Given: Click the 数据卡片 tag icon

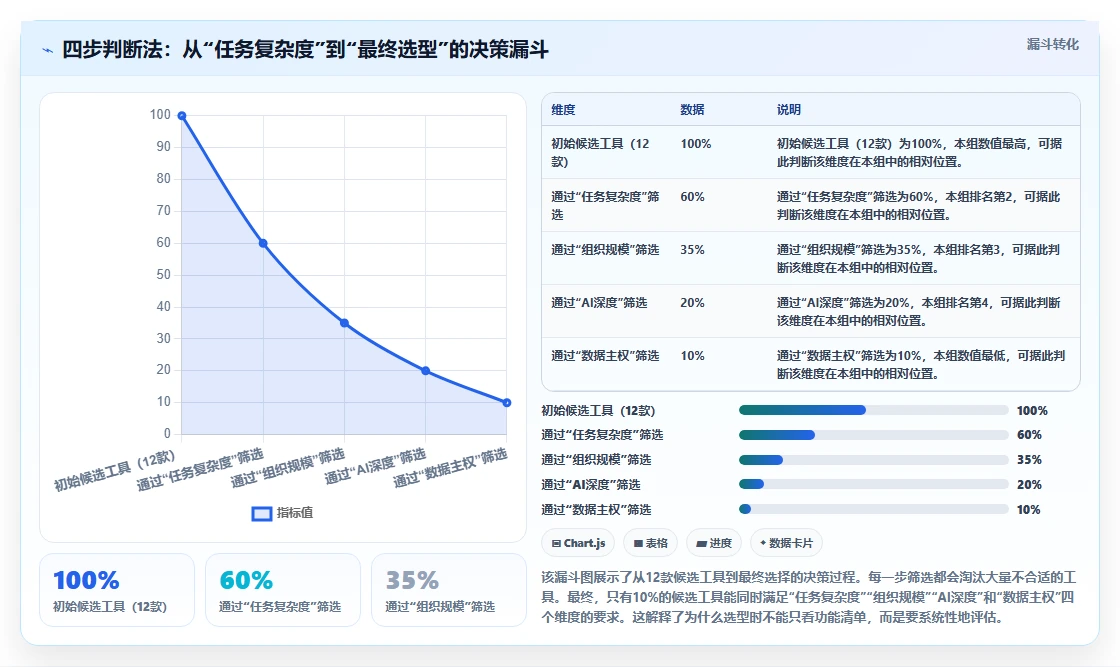Looking at the screenshot, I should point(763,543).
